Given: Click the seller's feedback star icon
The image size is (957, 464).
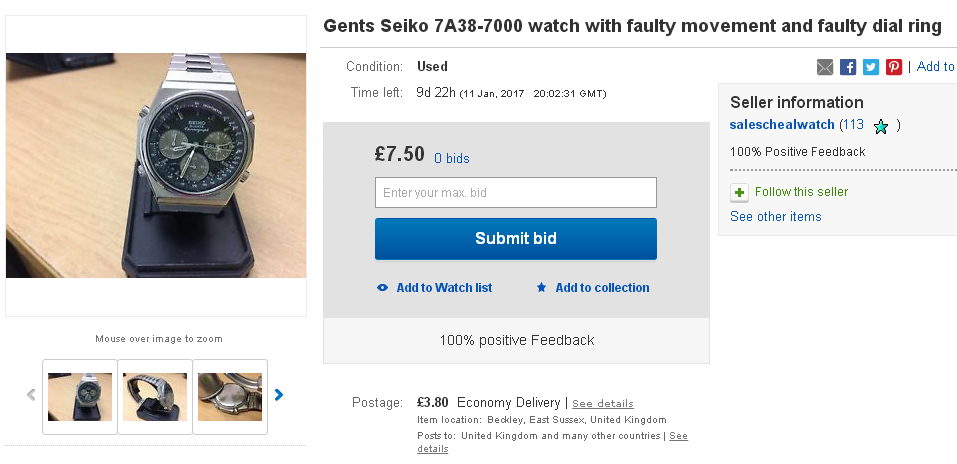Looking at the screenshot, I should click(x=880, y=126).
